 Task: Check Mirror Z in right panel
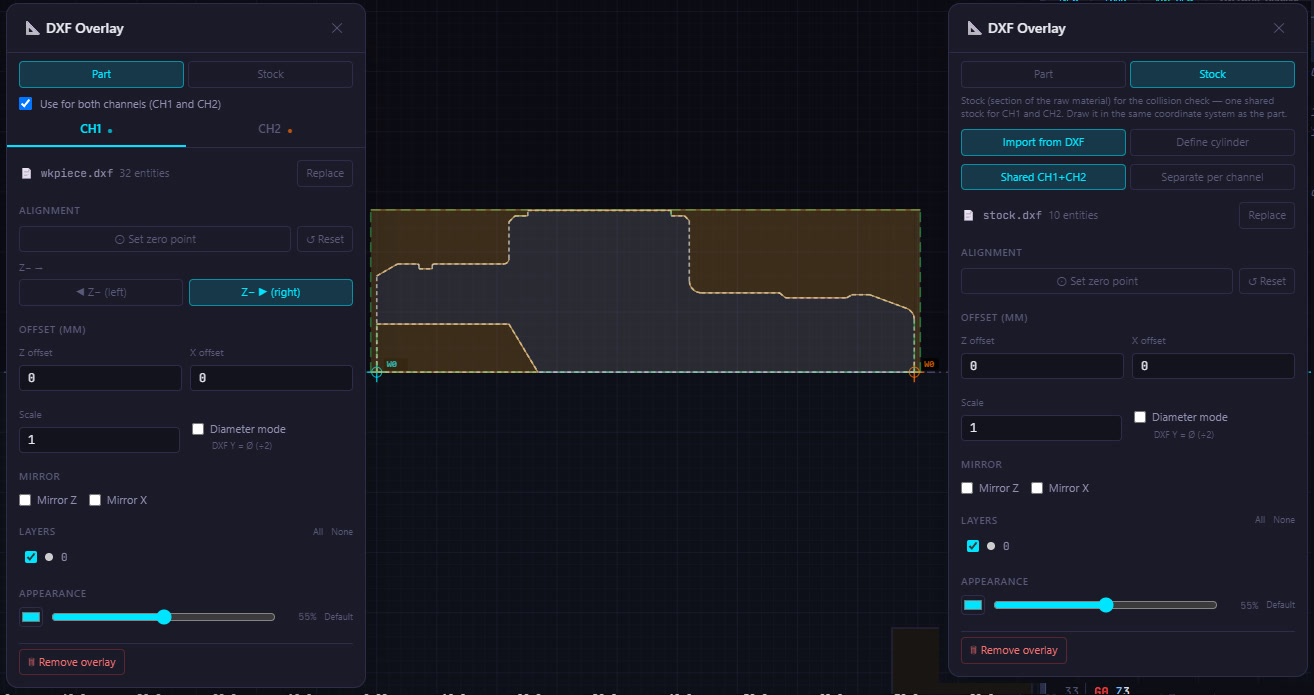click(967, 488)
